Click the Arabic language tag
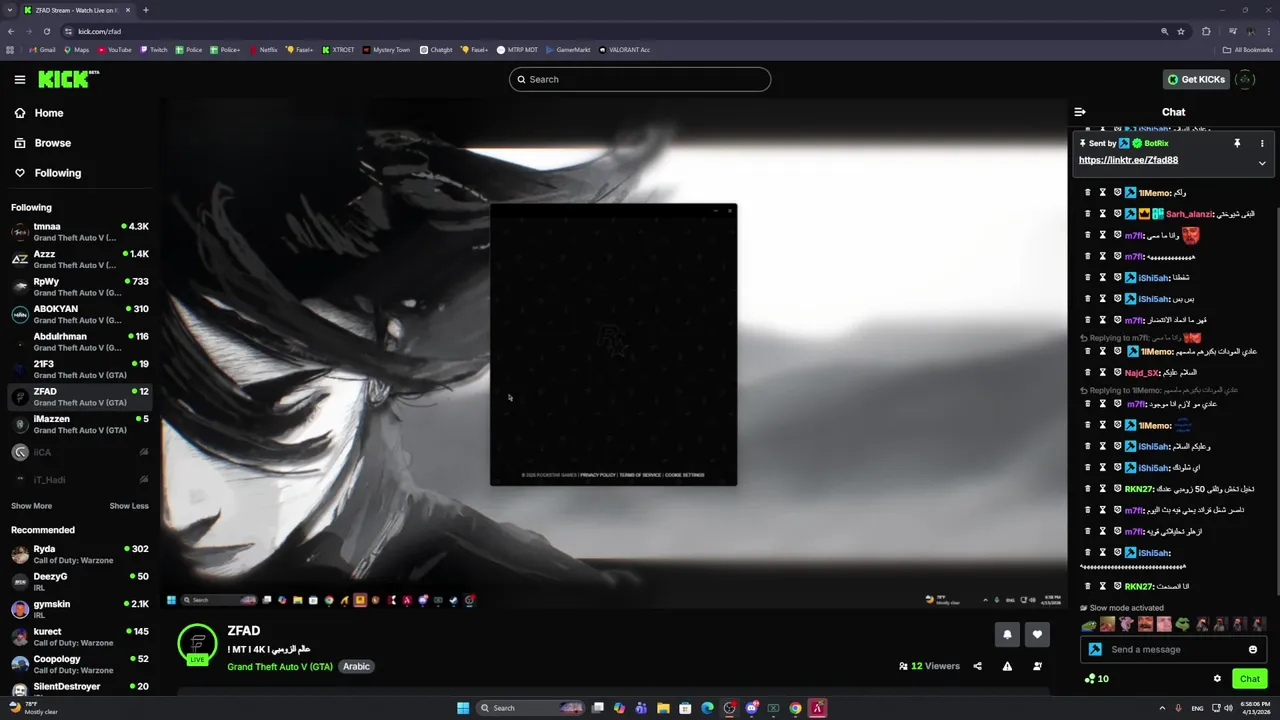 (356, 666)
